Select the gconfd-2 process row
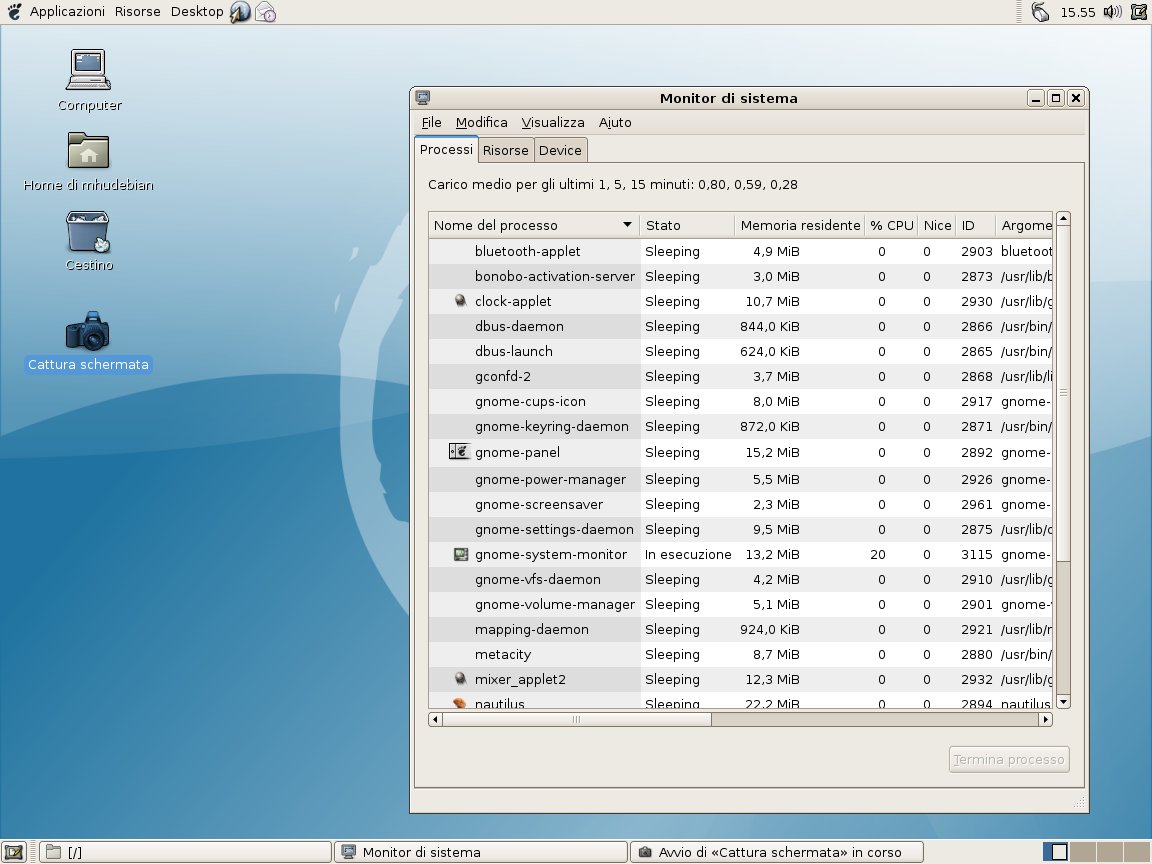 741,376
